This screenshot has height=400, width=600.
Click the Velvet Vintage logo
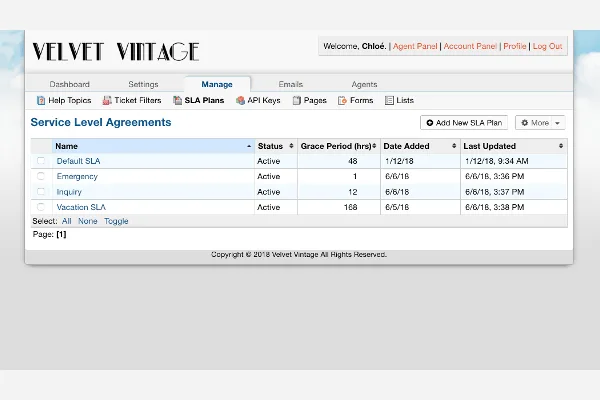coord(116,52)
